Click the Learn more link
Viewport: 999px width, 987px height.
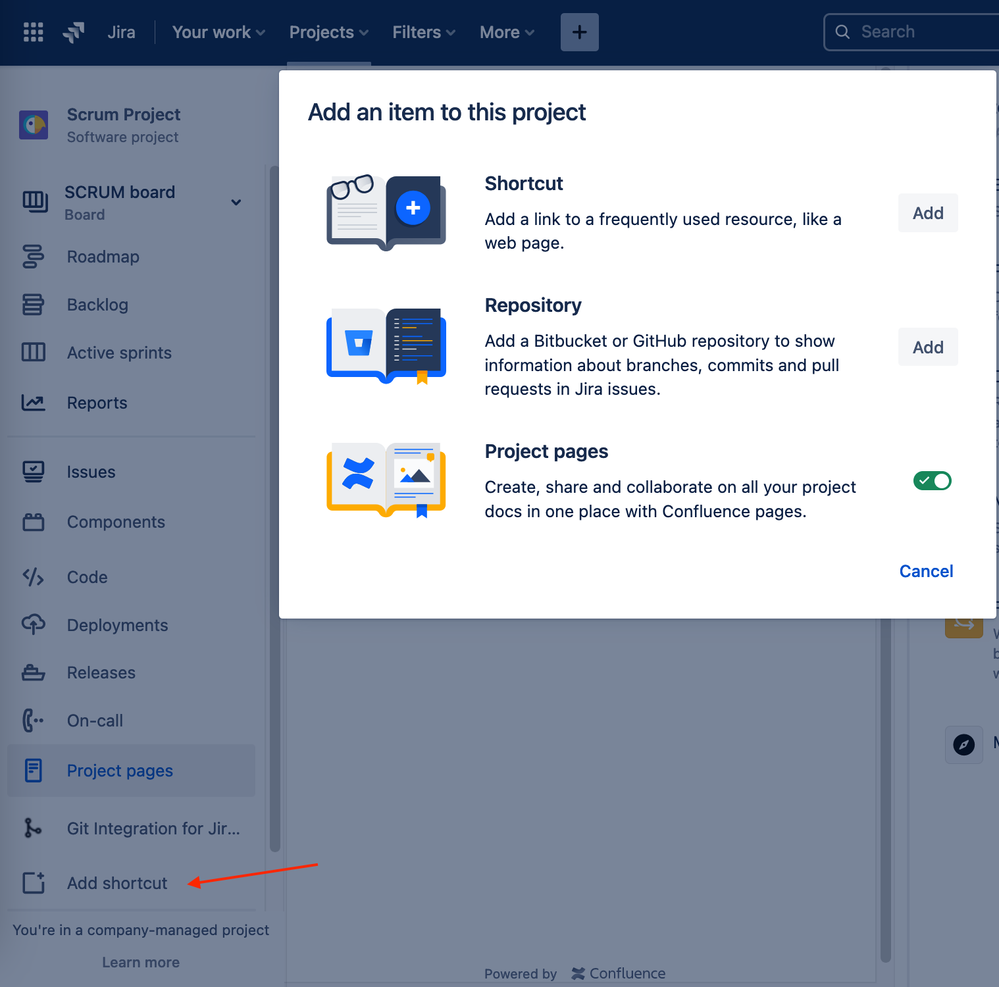[141, 962]
